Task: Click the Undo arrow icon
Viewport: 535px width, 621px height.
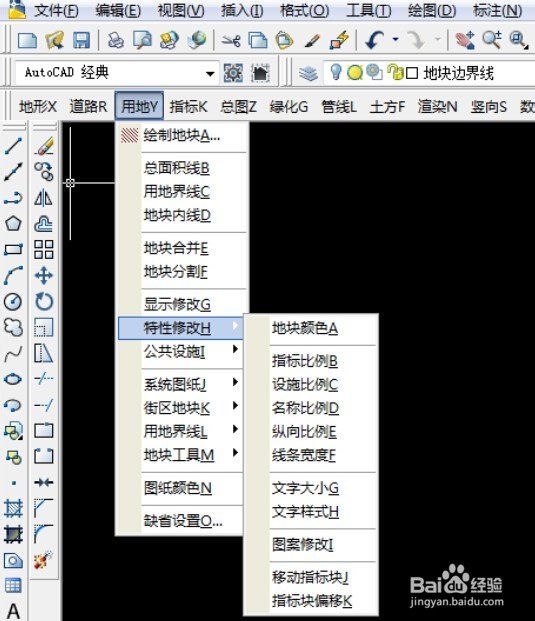Action: tap(374, 40)
